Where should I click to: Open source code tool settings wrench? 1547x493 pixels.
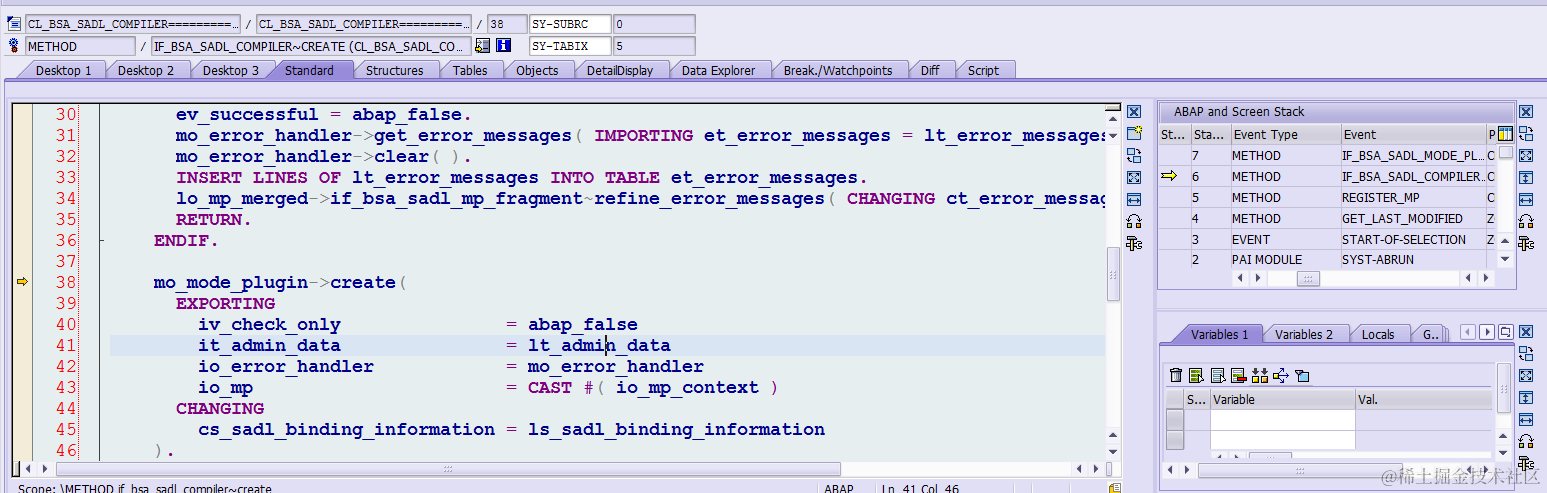(x=1134, y=244)
